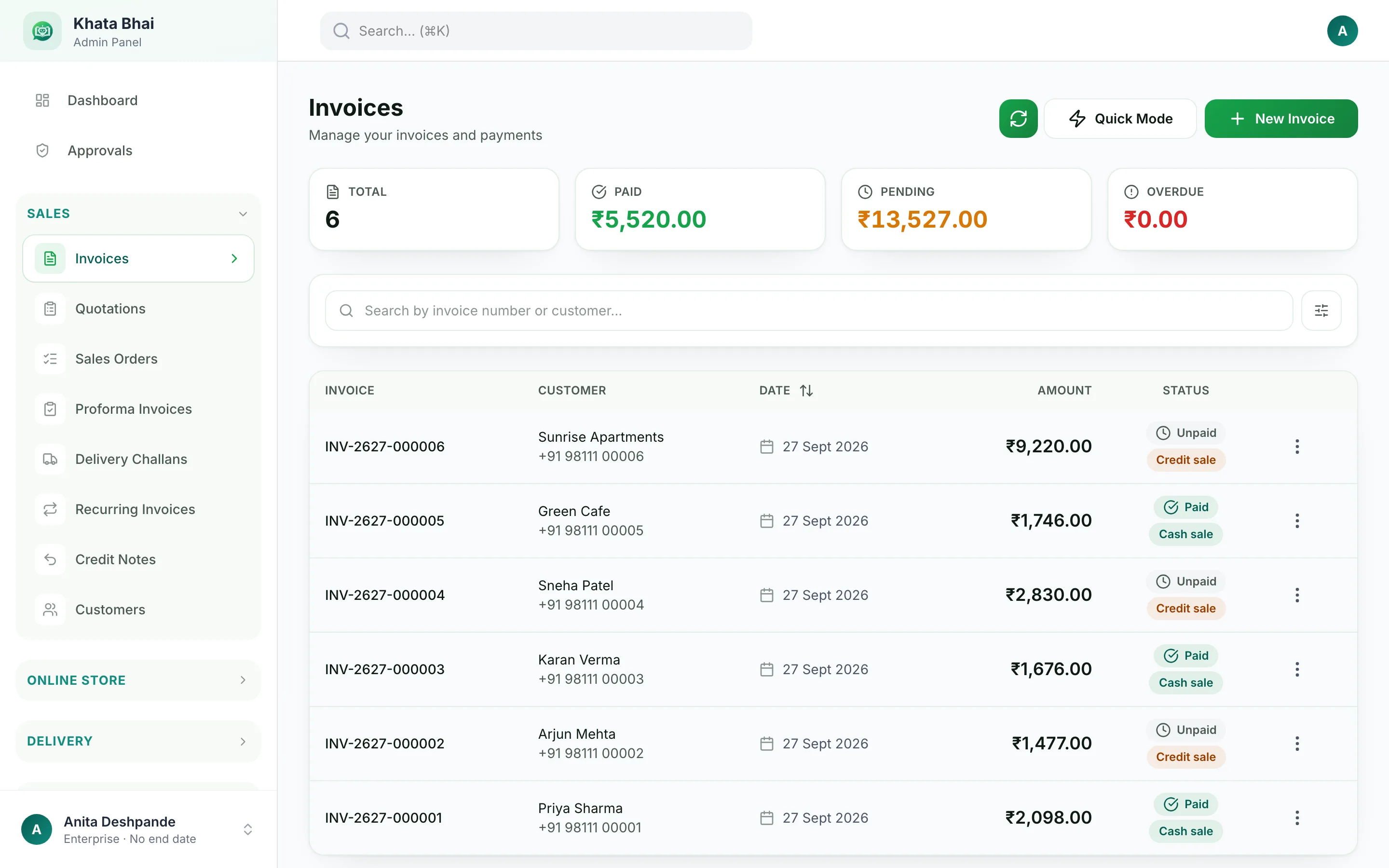Click invoice number INV-2627-000006
This screenshot has height=868, width=1389.
click(x=384, y=447)
